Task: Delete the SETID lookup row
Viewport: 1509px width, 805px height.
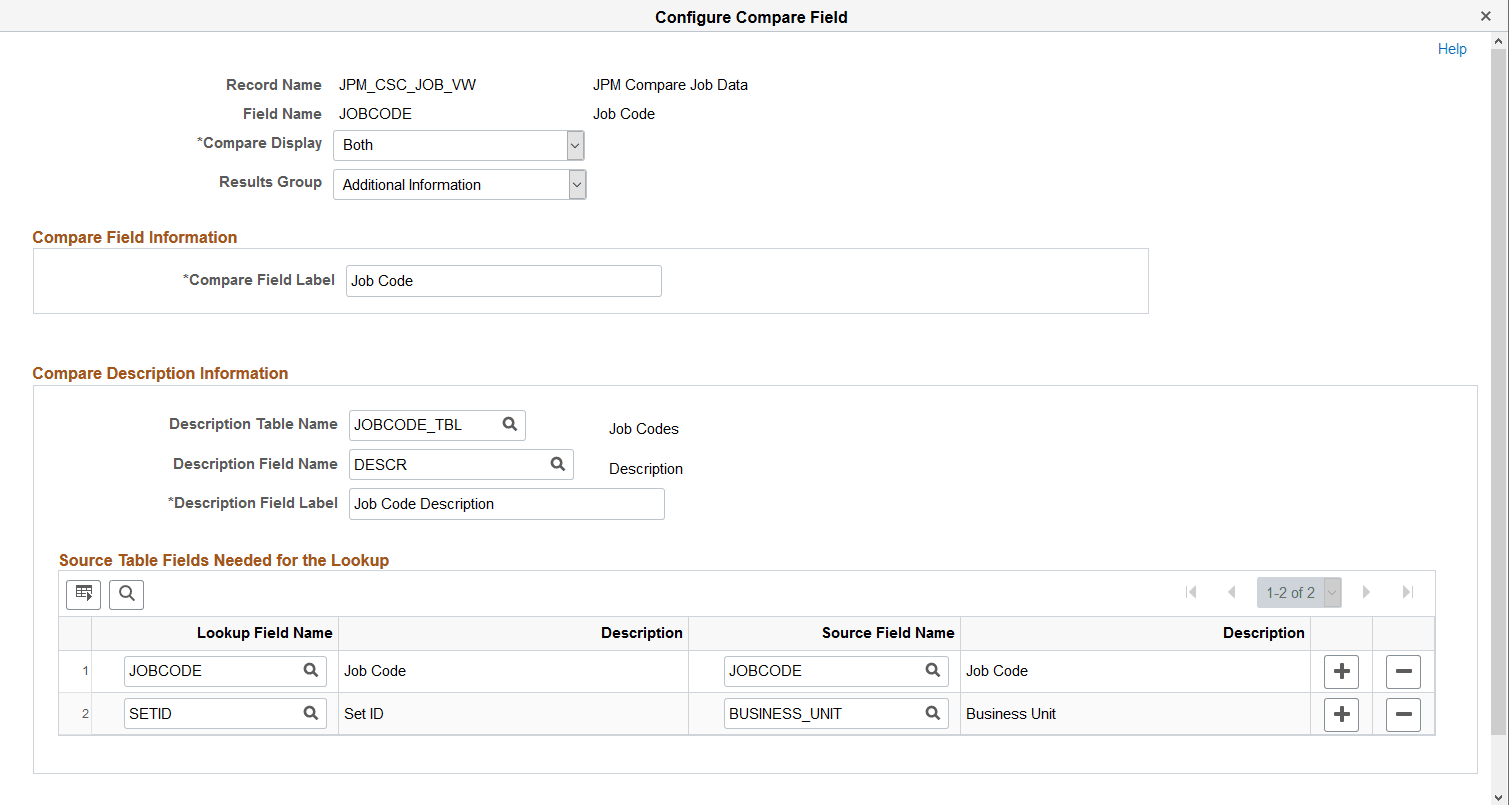Action: (1403, 714)
